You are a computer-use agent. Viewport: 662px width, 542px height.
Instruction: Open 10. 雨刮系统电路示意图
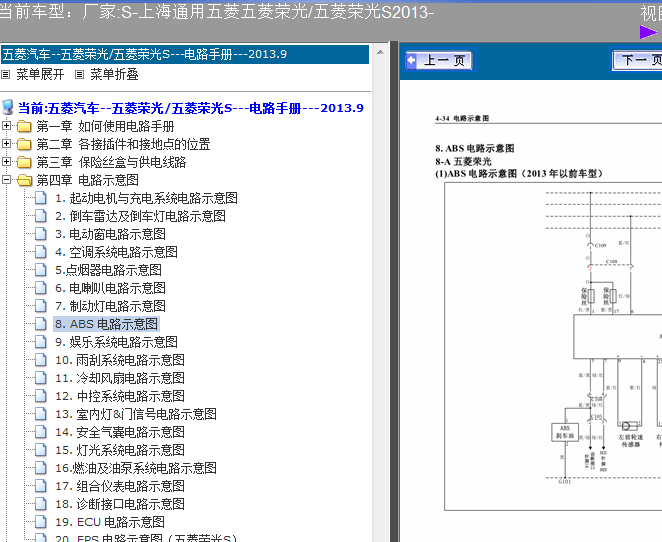pyautogui.click(x=120, y=360)
